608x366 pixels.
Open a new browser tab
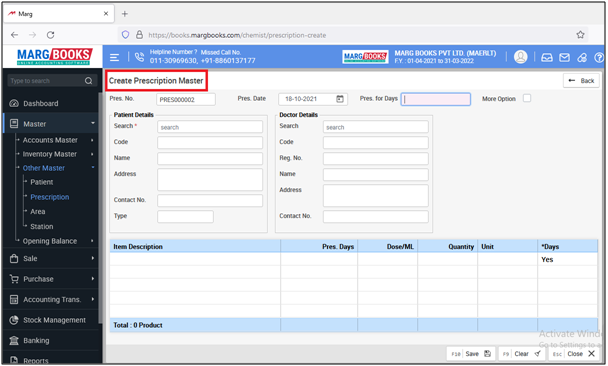click(x=124, y=14)
